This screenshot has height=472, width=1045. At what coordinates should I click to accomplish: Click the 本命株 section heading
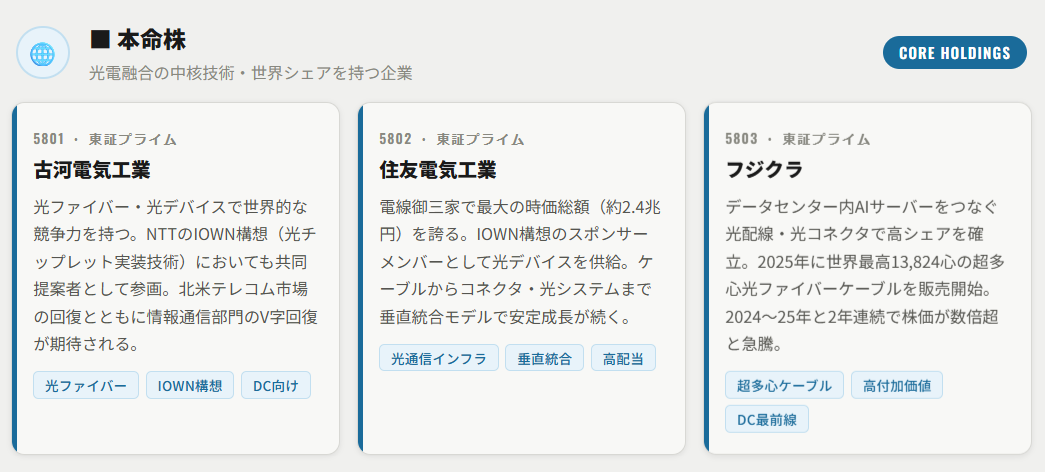pyautogui.click(x=138, y=40)
